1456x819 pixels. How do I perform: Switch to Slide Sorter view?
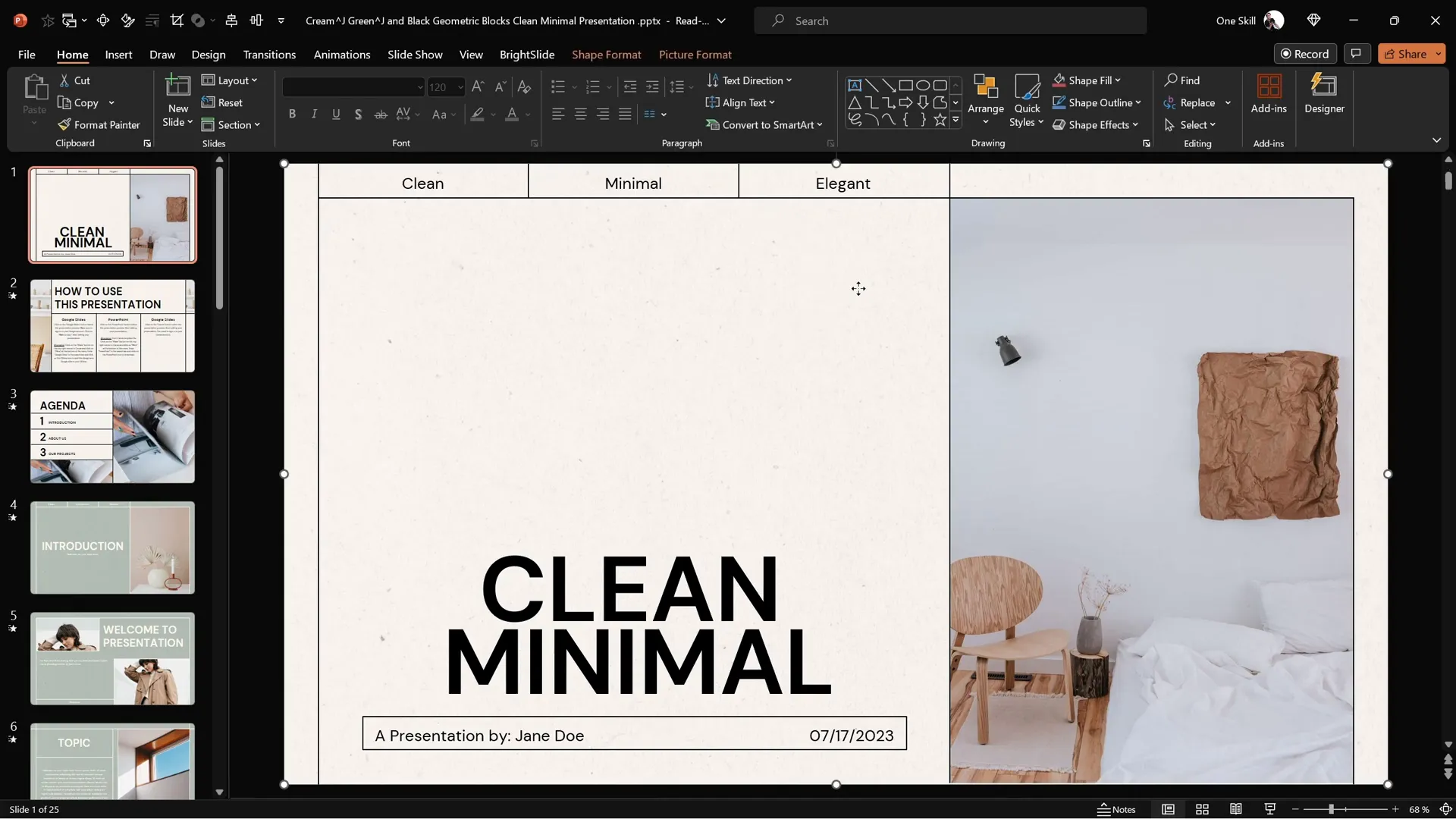(x=1202, y=809)
